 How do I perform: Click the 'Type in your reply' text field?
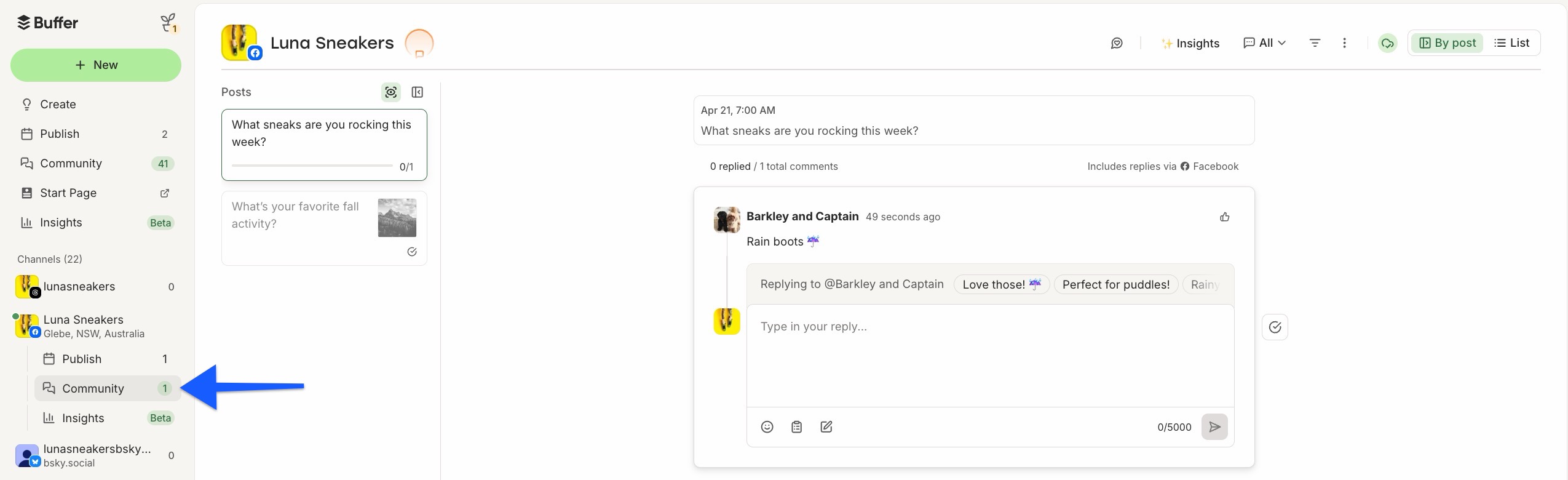[x=990, y=356]
